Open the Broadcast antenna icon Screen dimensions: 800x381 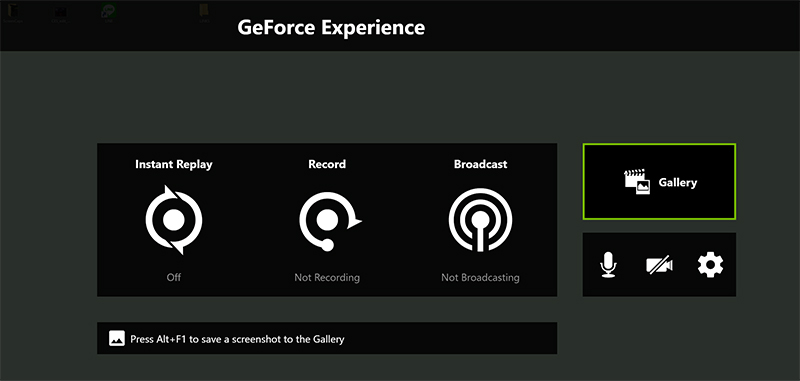pos(480,220)
